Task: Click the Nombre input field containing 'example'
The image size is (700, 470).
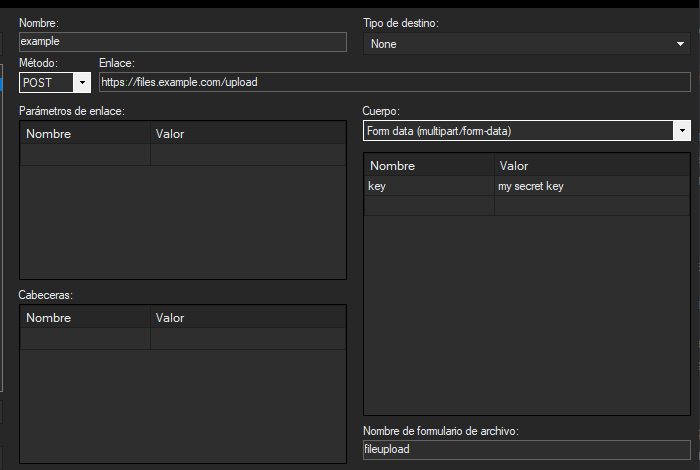Action: coord(183,42)
